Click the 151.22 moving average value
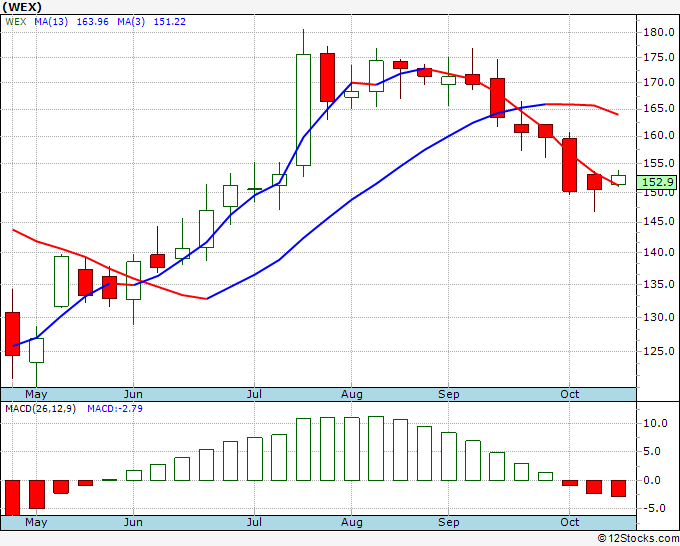680x546 pixels. click(170, 21)
